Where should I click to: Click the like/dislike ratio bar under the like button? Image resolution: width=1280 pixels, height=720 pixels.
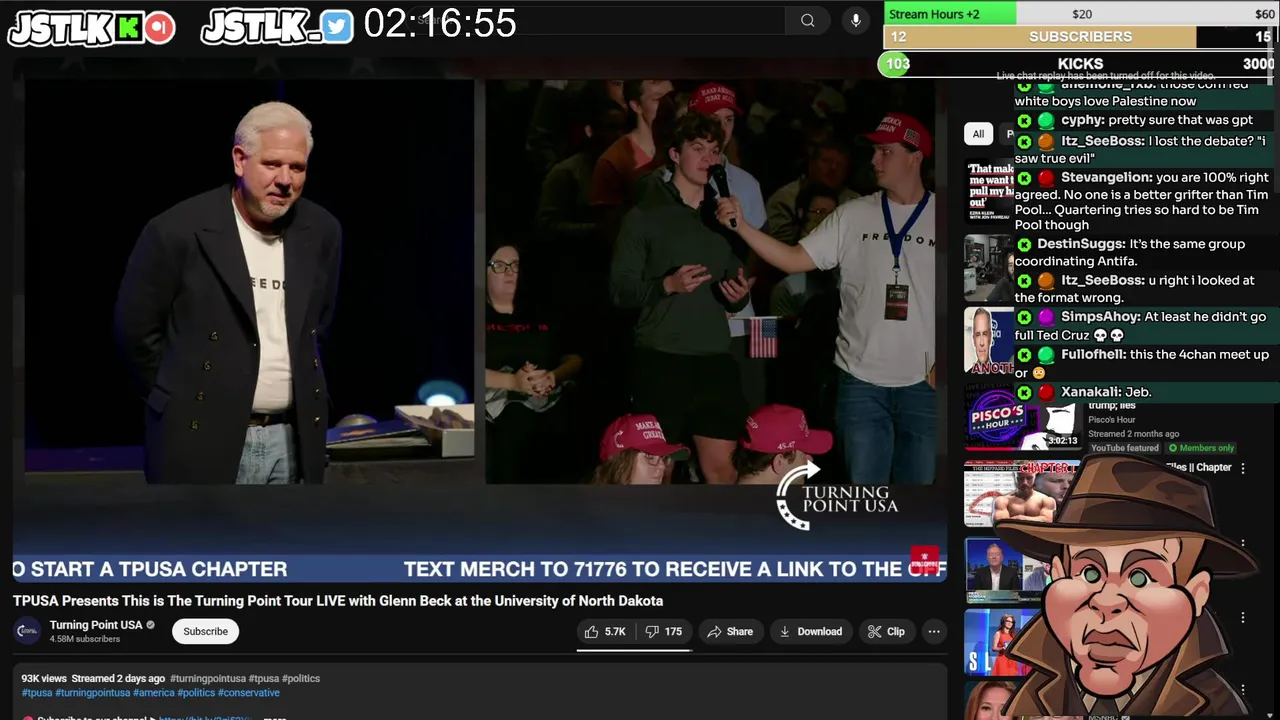[634, 649]
